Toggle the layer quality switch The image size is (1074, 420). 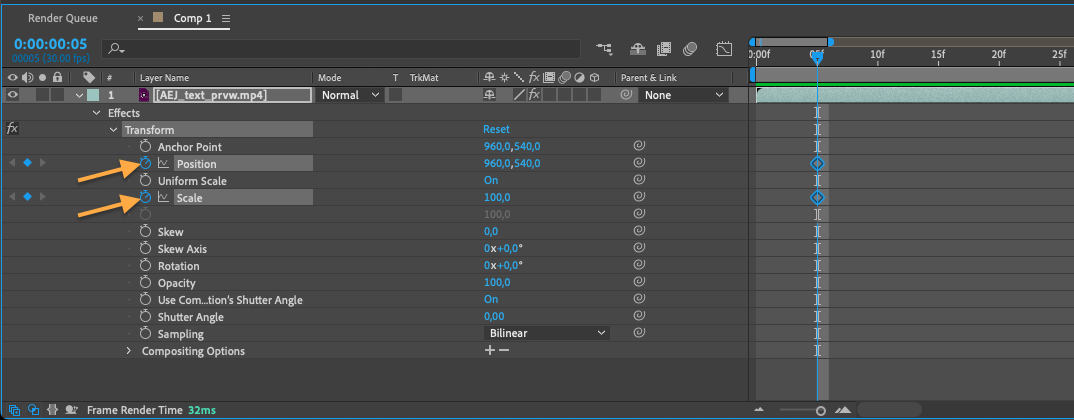pos(520,95)
